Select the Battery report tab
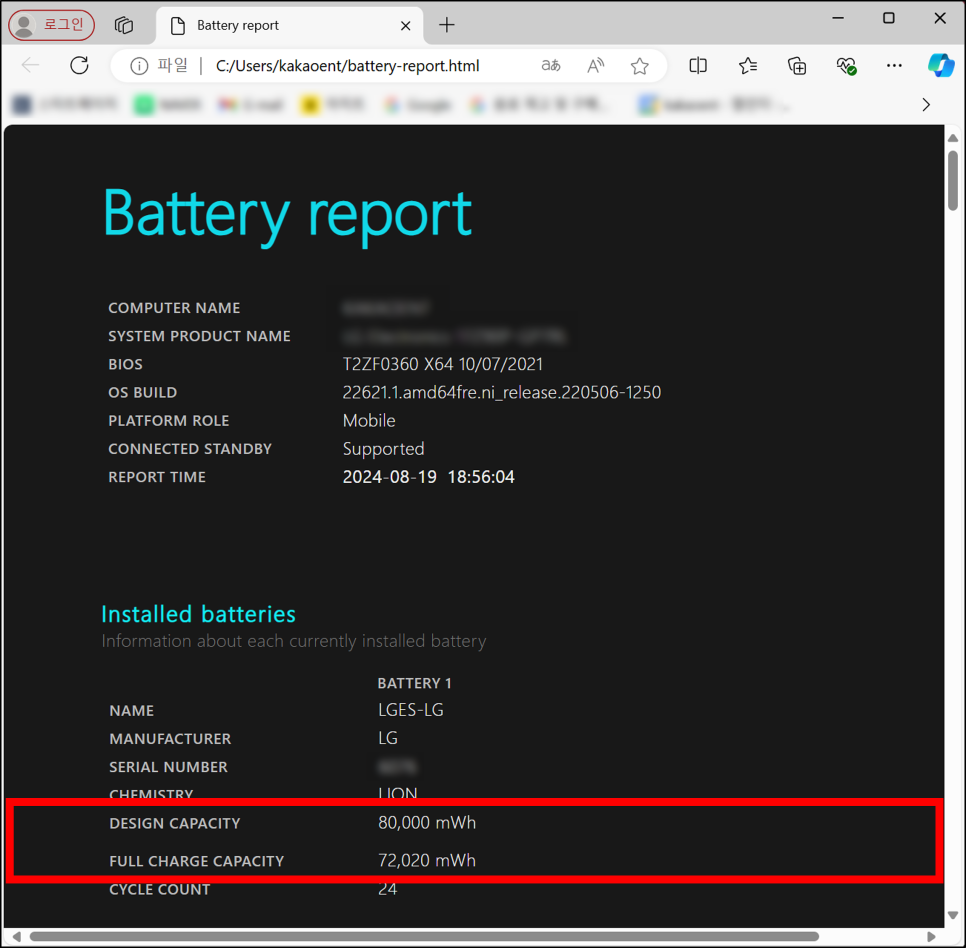 coord(290,26)
